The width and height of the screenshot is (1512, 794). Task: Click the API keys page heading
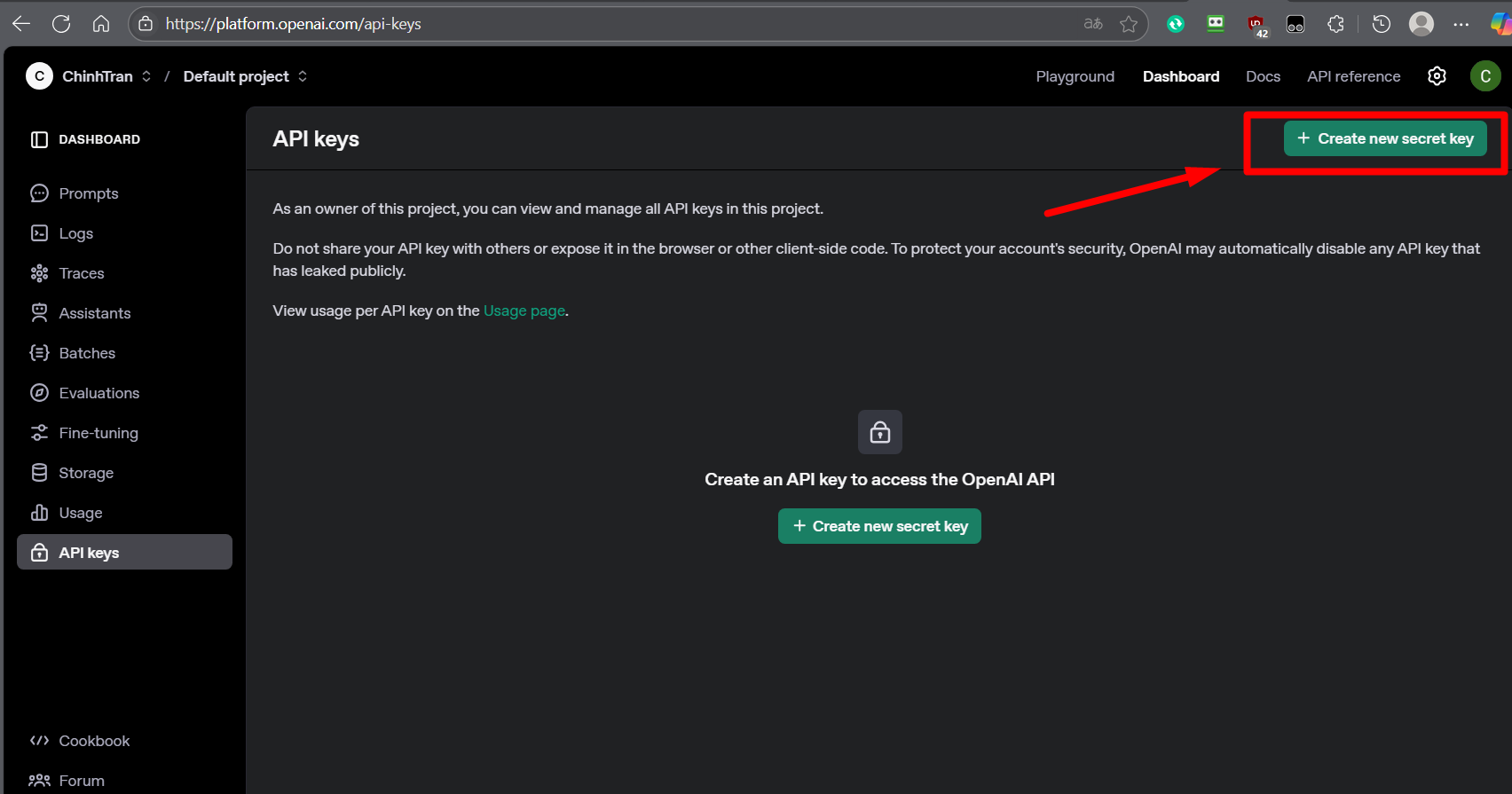[x=316, y=139]
